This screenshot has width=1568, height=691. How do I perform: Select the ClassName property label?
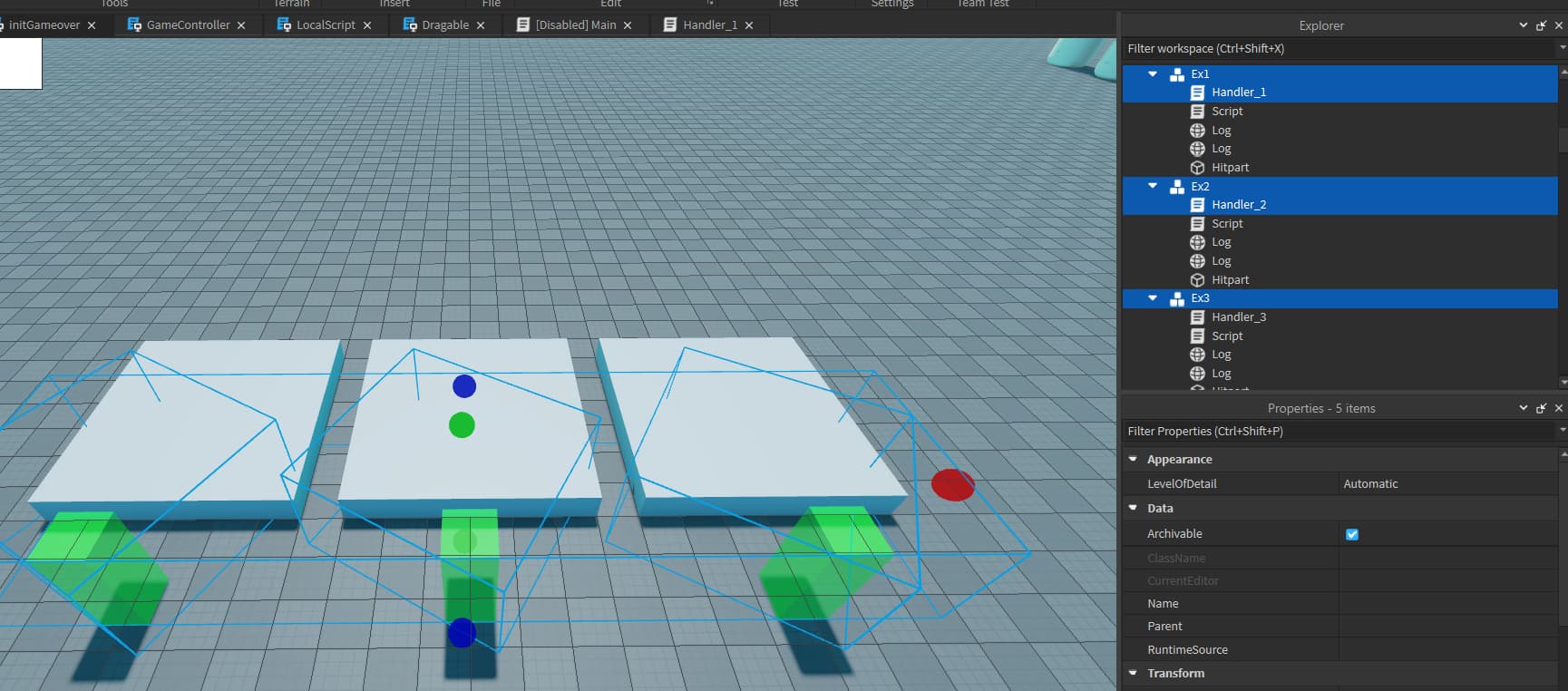1176,559
